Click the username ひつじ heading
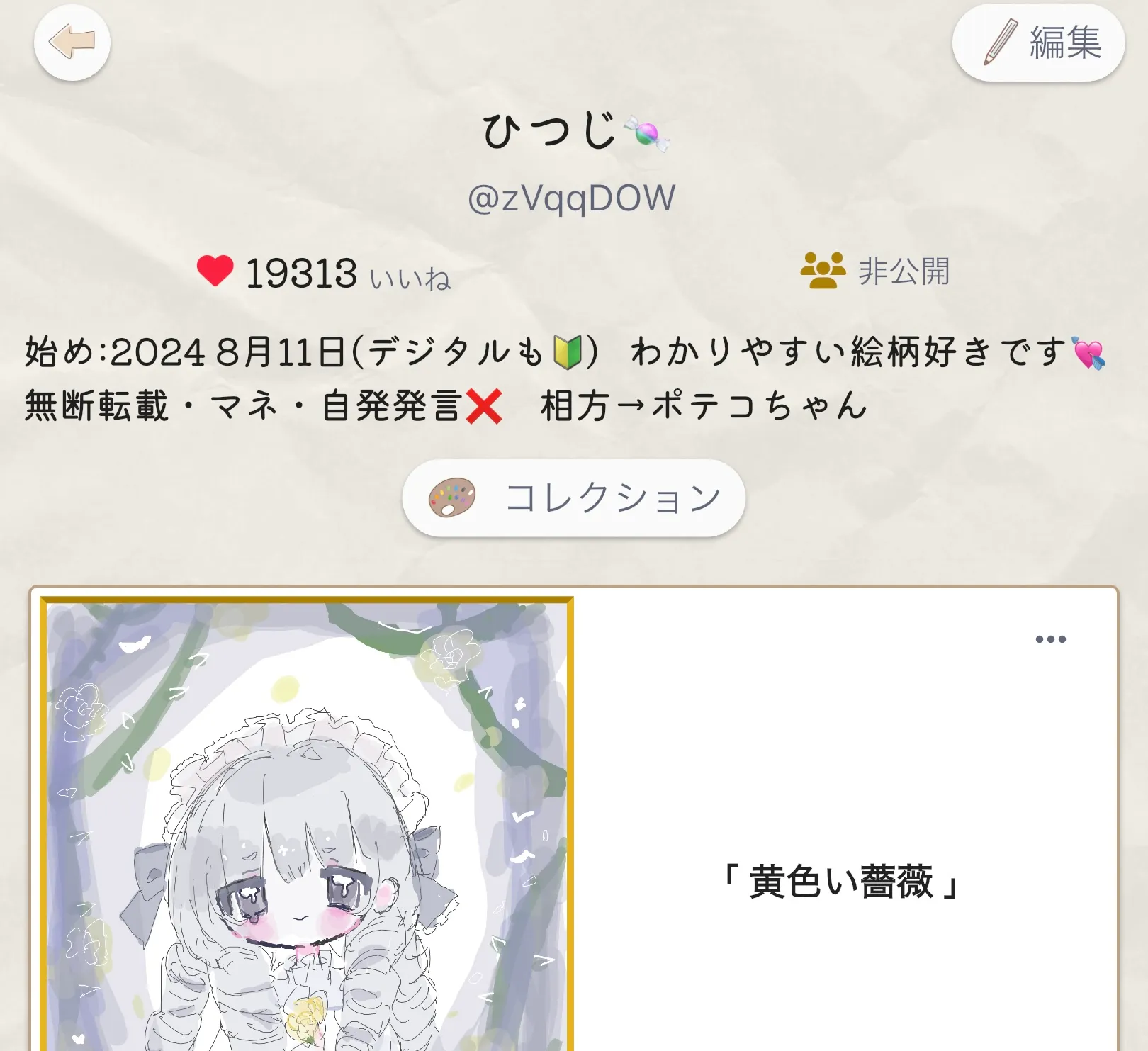The height and width of the screenshot is (1051, 1148). point(550,131)
